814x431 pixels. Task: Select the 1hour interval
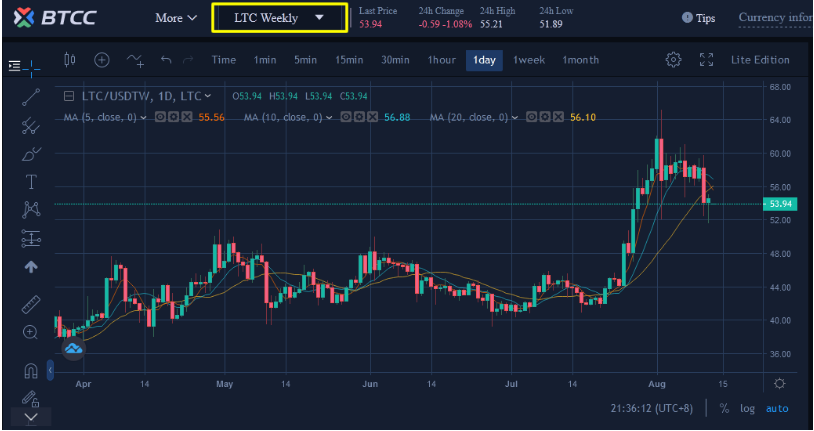pos(441,60)
